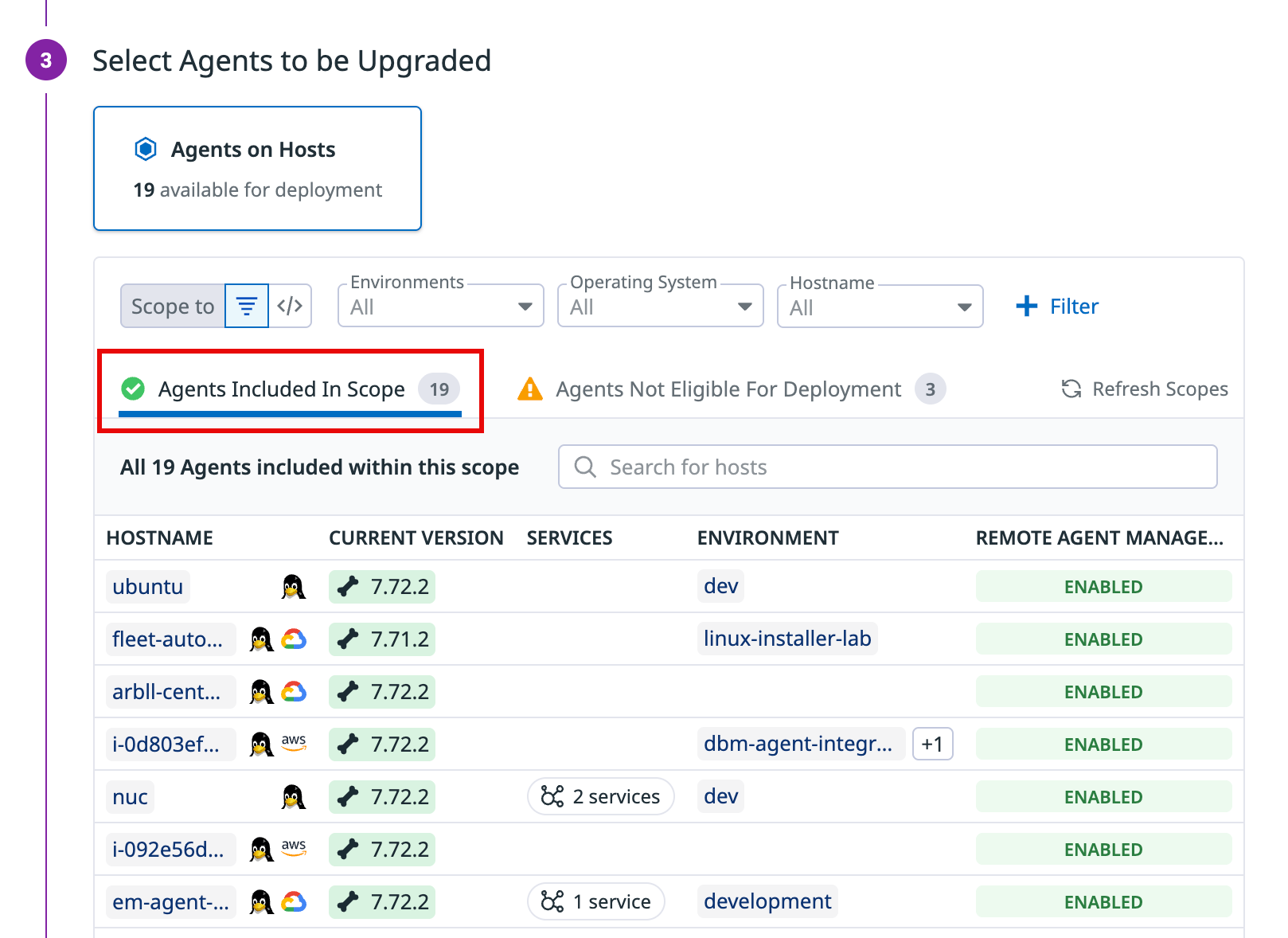Switch Scope to filter-list mode icon
The image size is (1288, 938).
(x=247, y=307)
